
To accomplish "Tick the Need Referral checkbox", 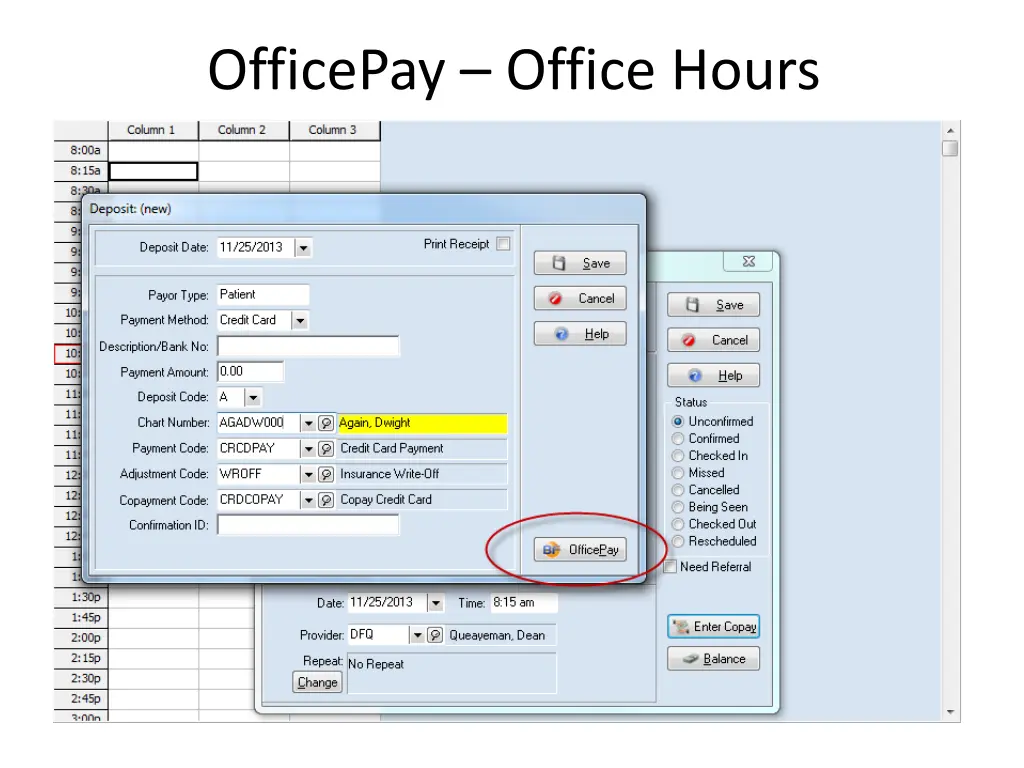I will coord(670,567).
